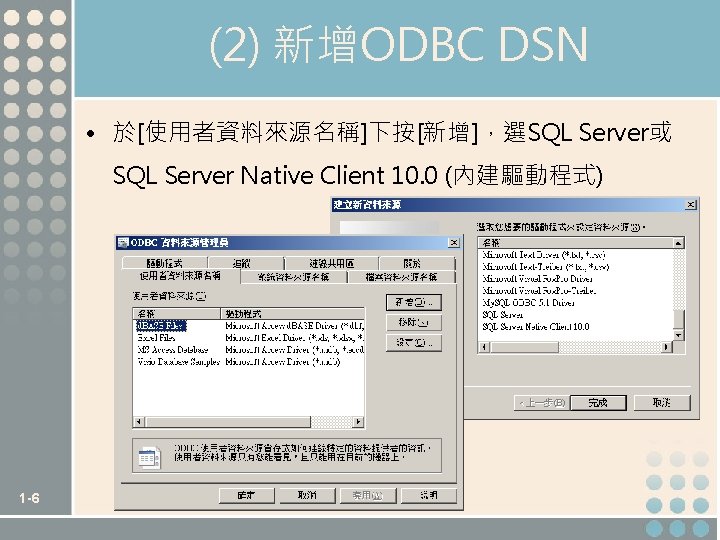Click the data source info icon at dialog bottom

click(149, 457)
